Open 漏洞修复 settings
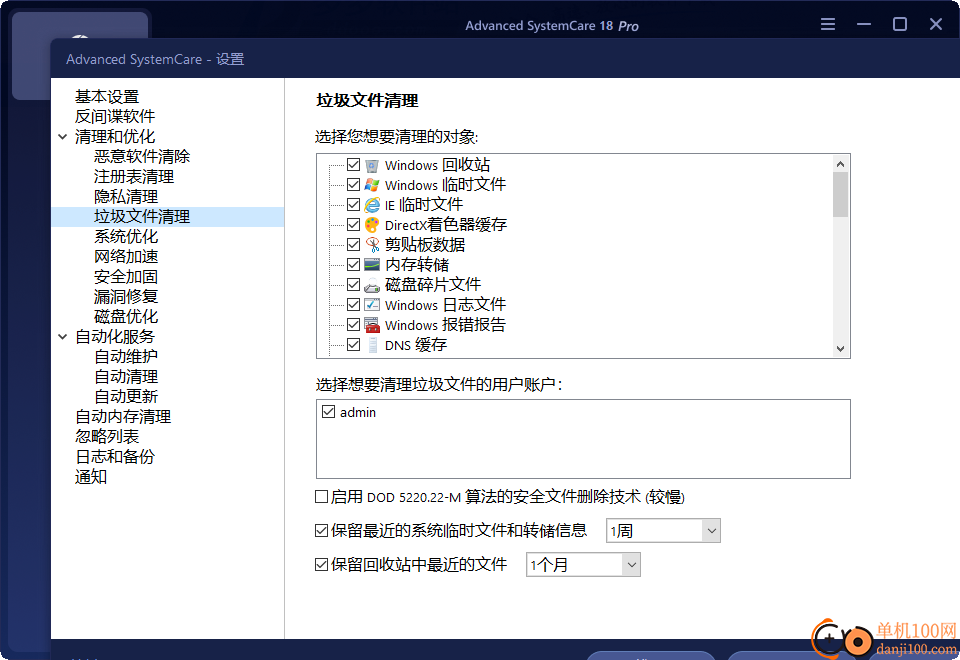This screenshot has width=960, height=660. [126, 296]
